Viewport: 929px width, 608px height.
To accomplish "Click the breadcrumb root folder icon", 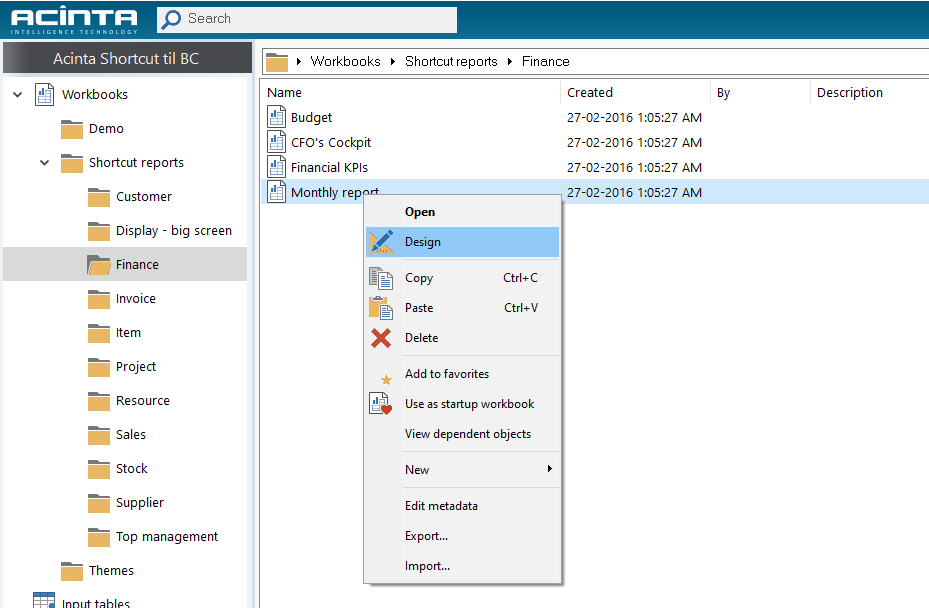I will (x=277, y=62).
